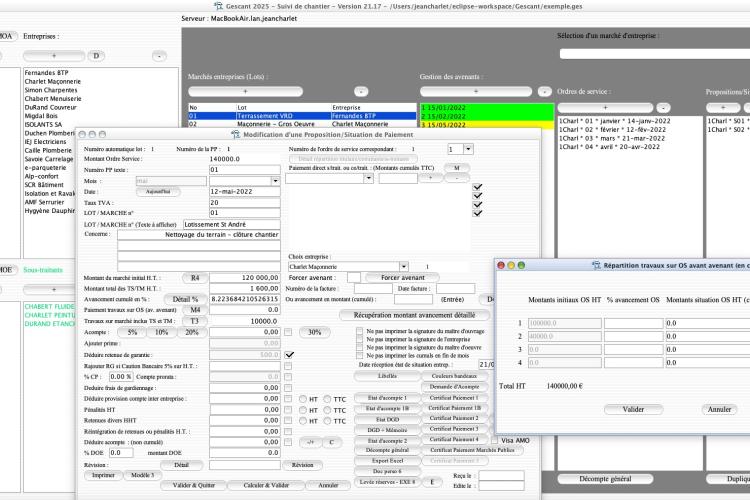Select yellow avenant entry 3 15/05/2022
The width and height of the screenshot is (750, 500).
(x=487, y=125)
